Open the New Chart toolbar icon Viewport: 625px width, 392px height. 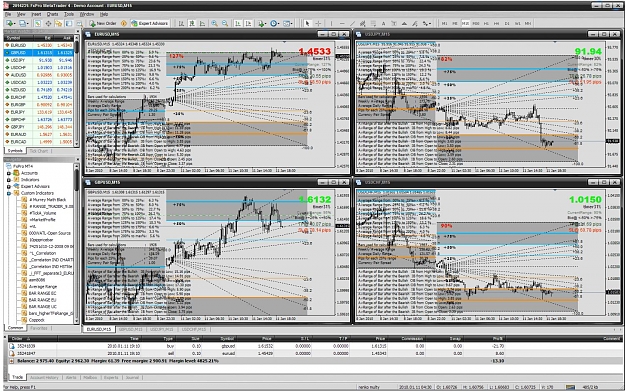click(10, 24)
